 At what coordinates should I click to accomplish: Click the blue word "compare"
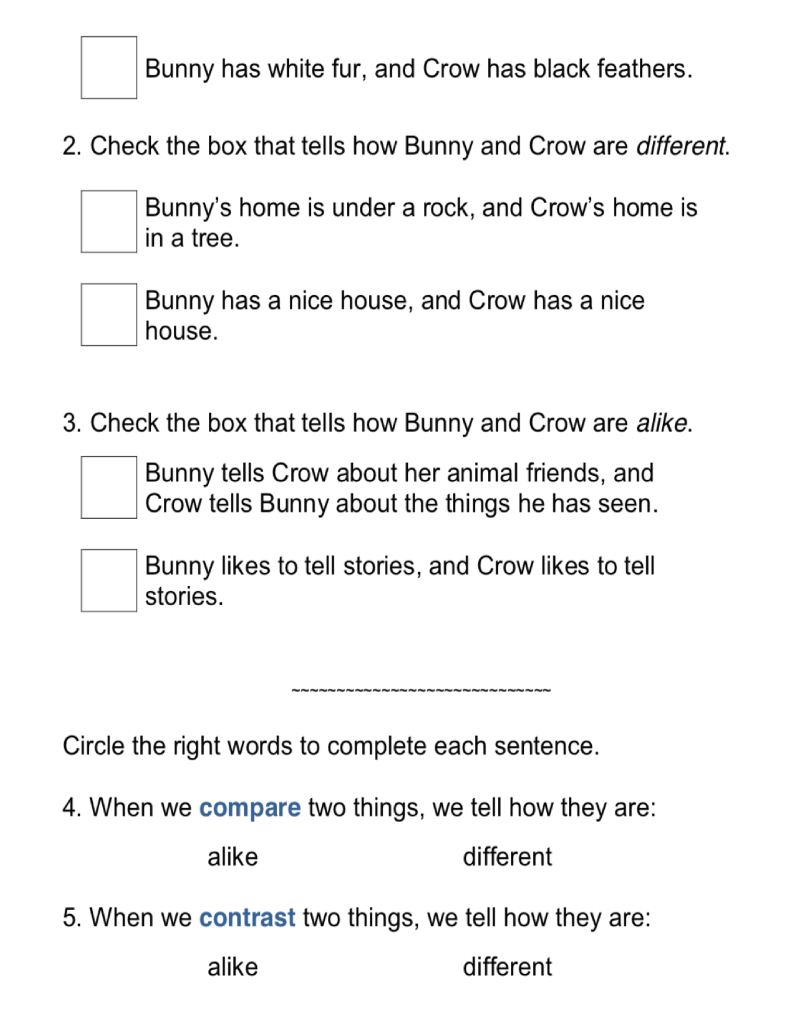pos(250,808)
